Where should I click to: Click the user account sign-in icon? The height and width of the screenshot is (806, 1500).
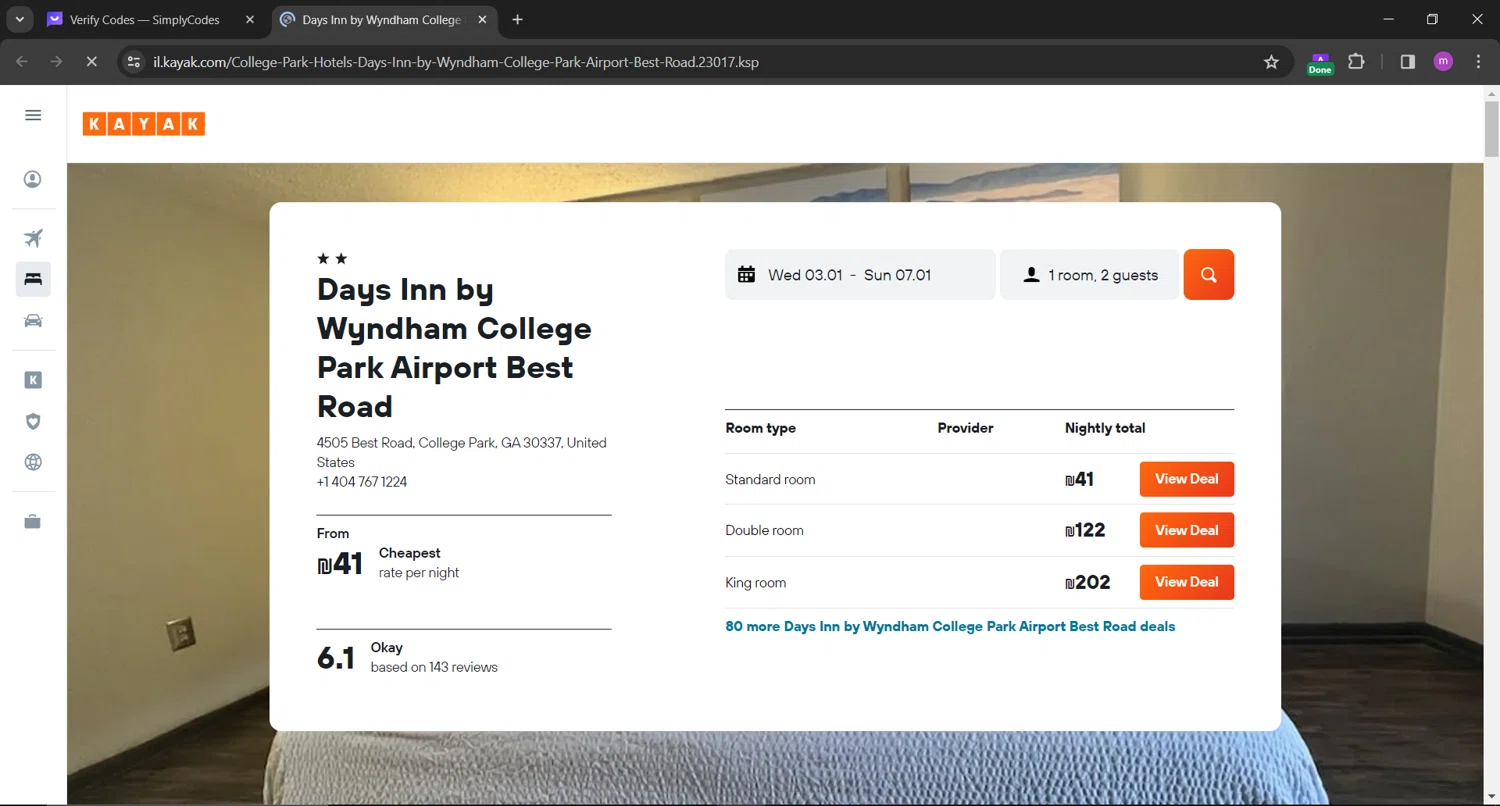pyautogui.click(x=33, y=179)
